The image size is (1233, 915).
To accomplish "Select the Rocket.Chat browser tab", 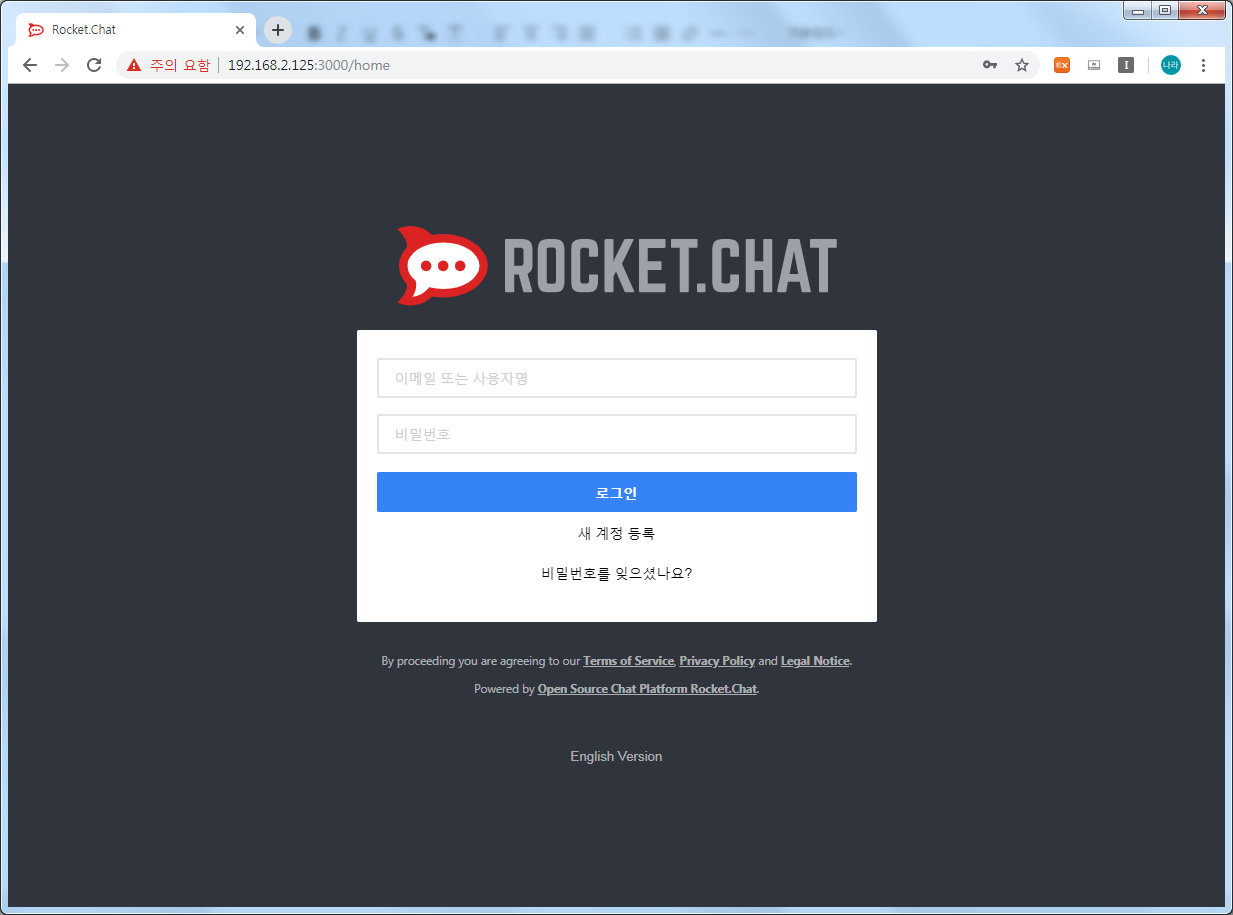I will 136,30.
